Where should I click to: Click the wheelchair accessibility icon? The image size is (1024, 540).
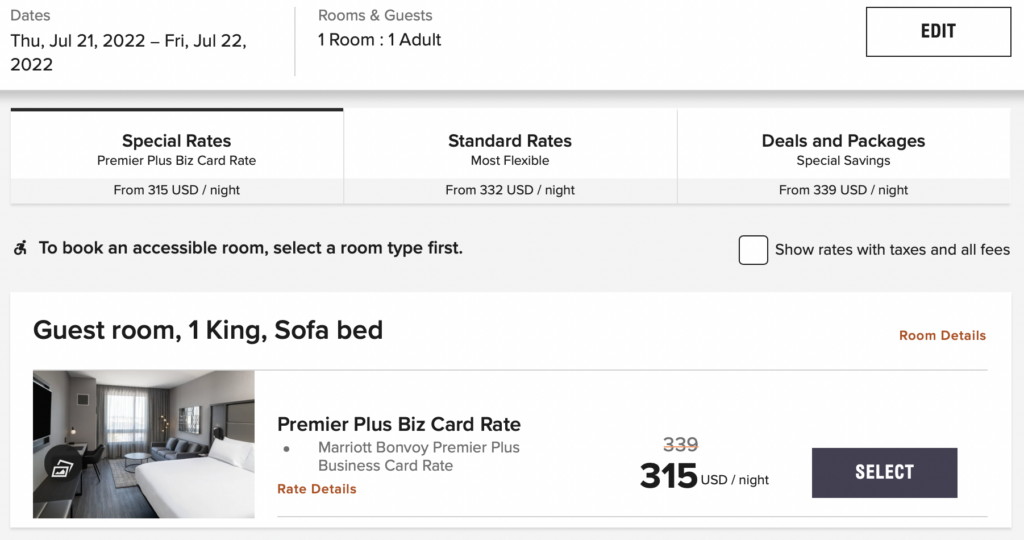20,248
